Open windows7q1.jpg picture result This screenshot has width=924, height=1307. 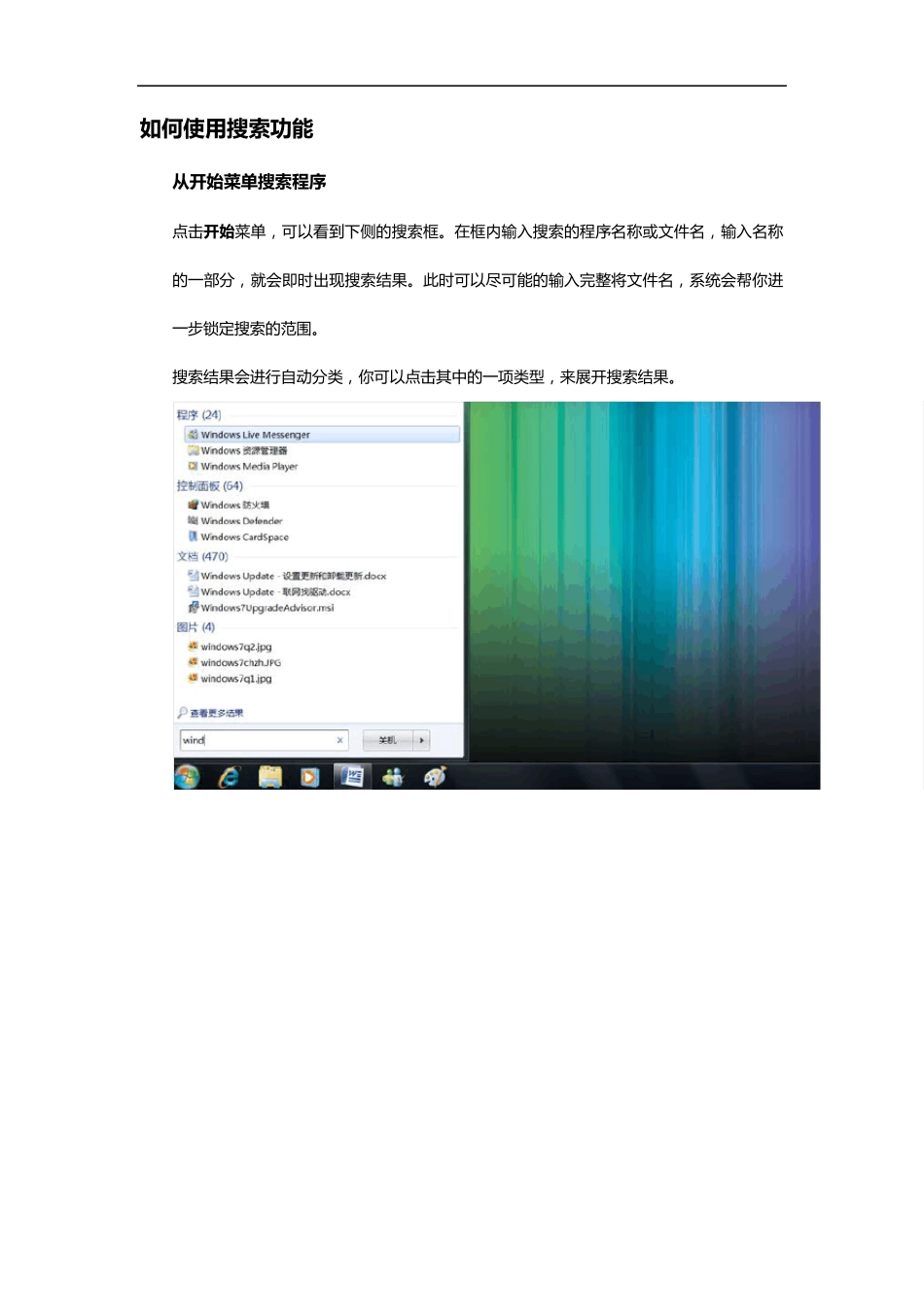tap(231, 679)
